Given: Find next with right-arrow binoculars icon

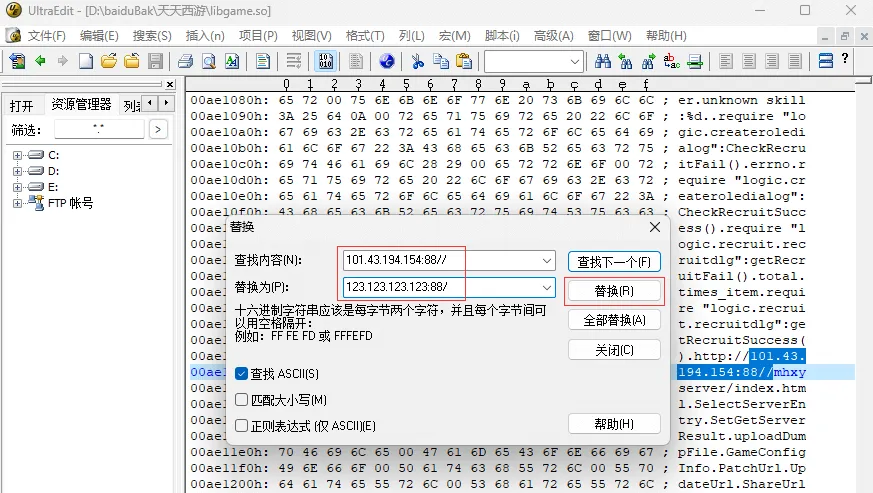Looking at the screenshot, I should point(648,61).
